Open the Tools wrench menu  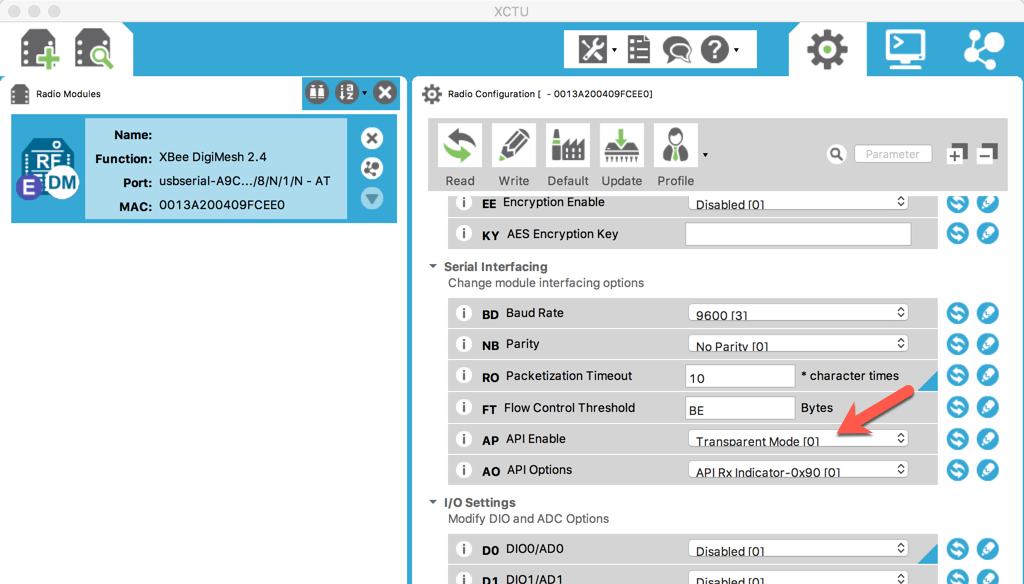593,49
